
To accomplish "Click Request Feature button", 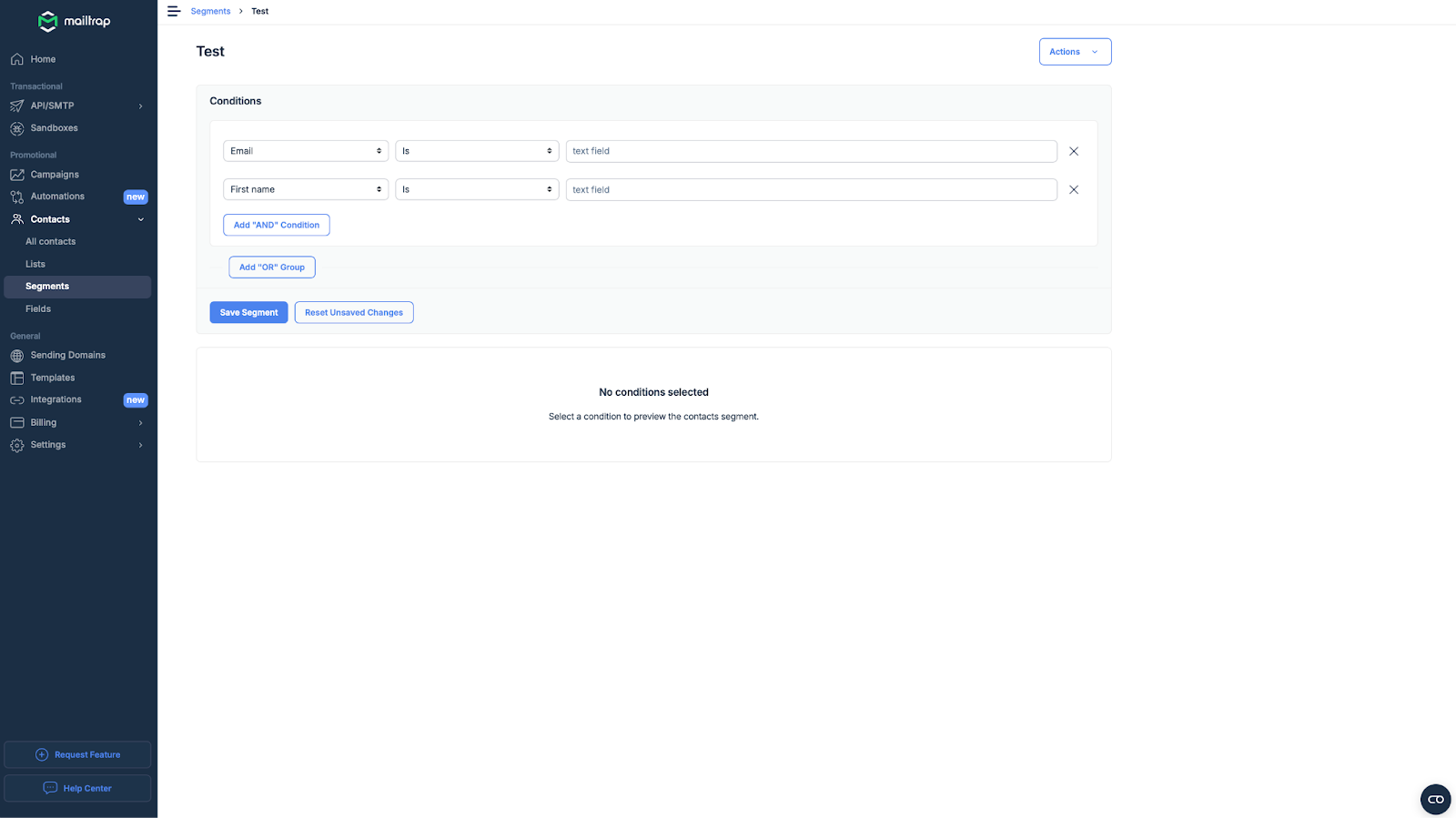I will [x=77, y=754].
